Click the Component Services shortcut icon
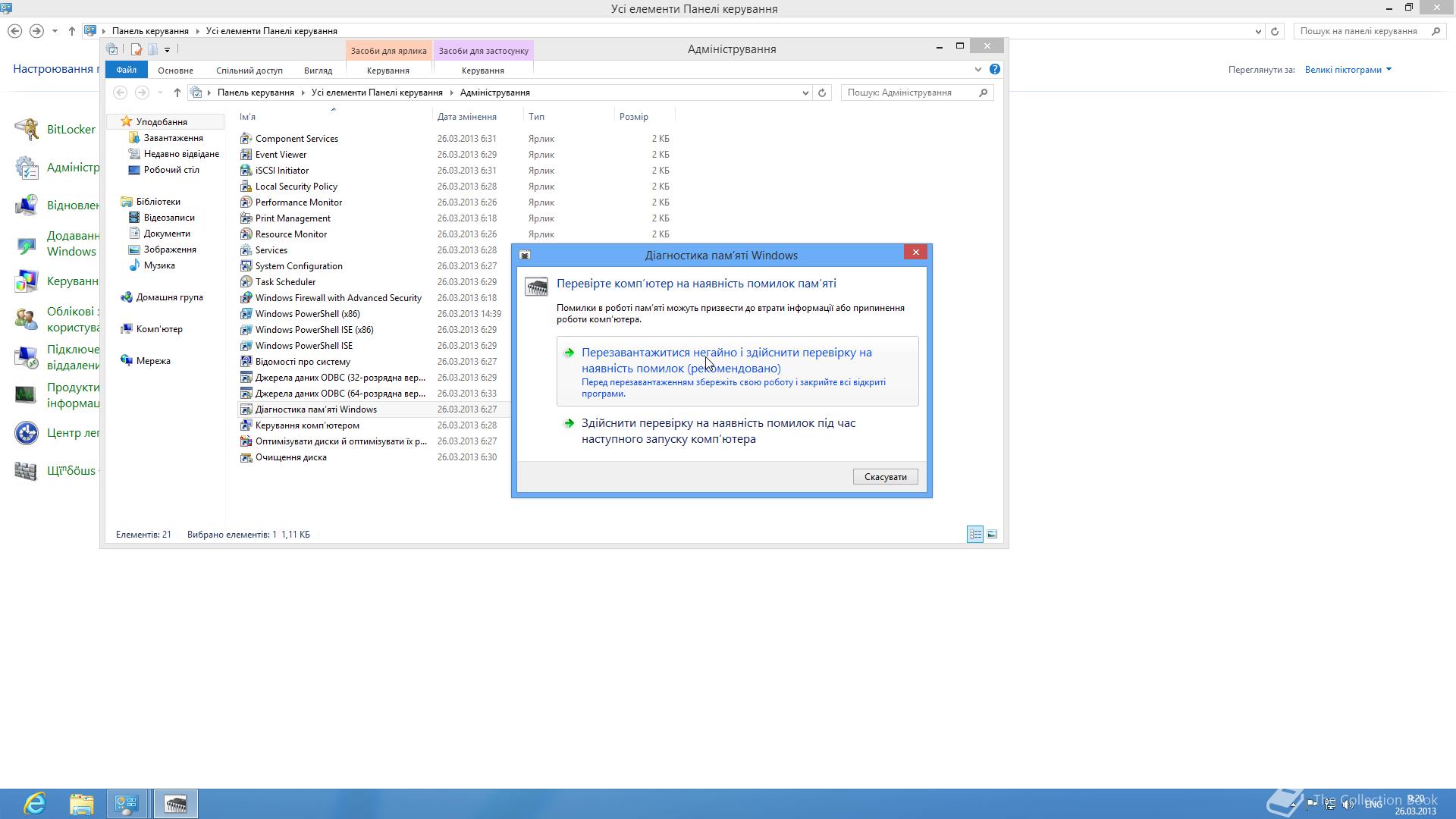Image resolution: width=1456 pixels, height=819 pixels. click(246, 139)
